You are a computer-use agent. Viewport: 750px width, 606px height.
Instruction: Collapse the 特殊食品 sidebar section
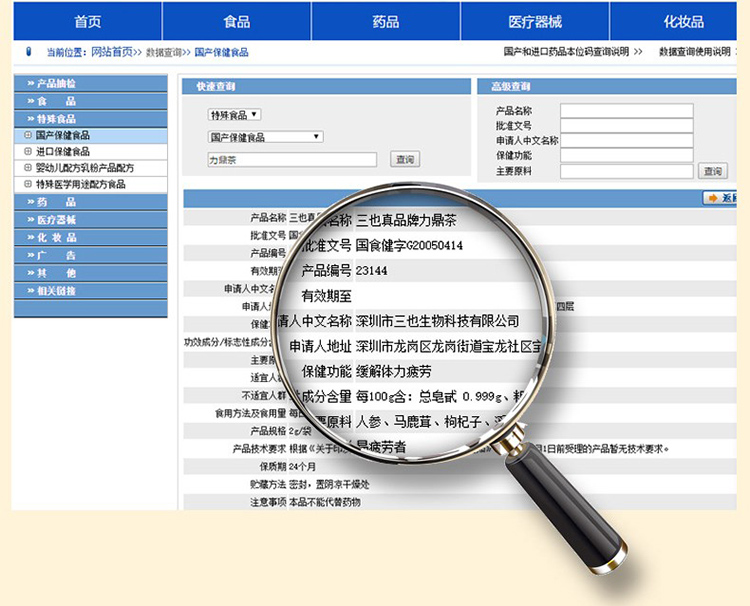pyautogui.click(x=91, y=119)
